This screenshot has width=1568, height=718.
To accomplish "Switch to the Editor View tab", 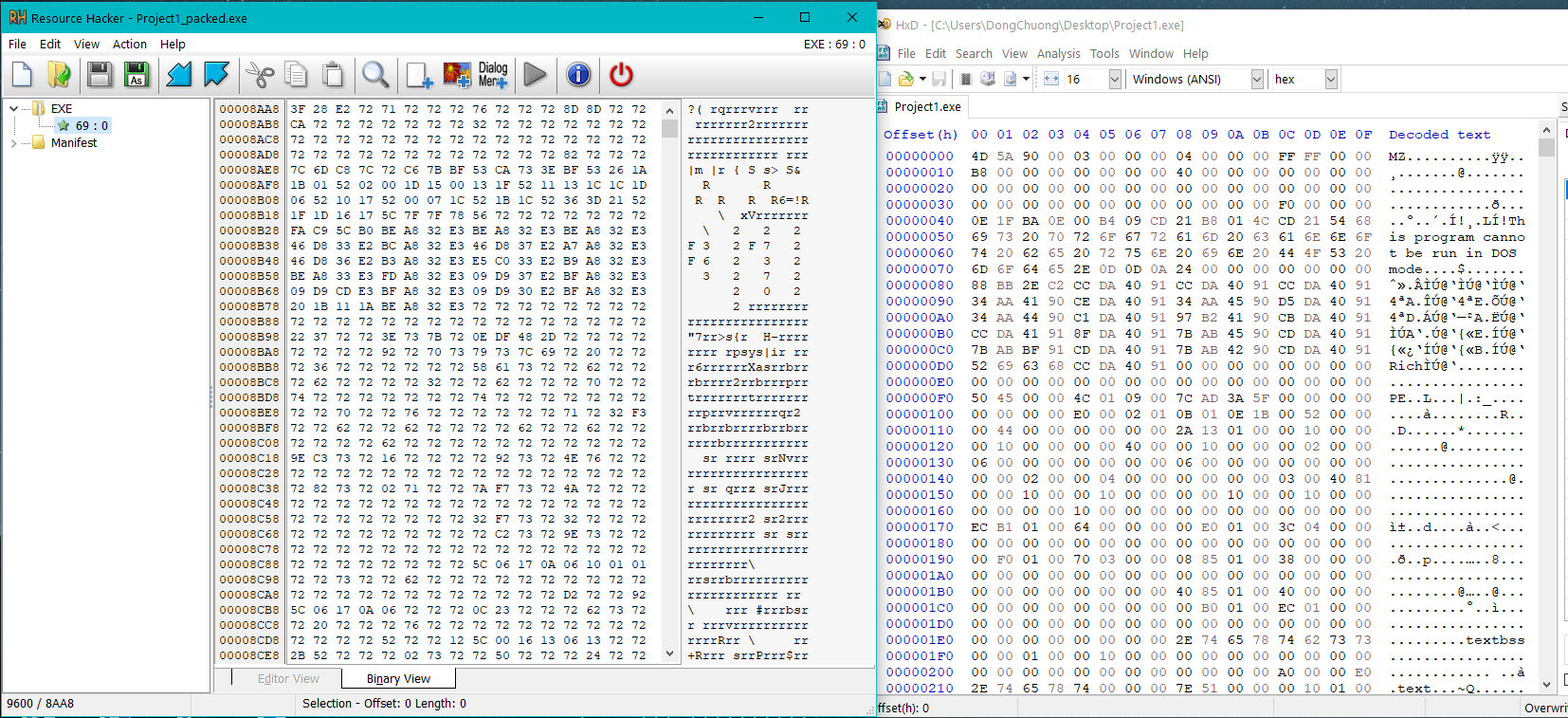I will [x=288, y=678].
